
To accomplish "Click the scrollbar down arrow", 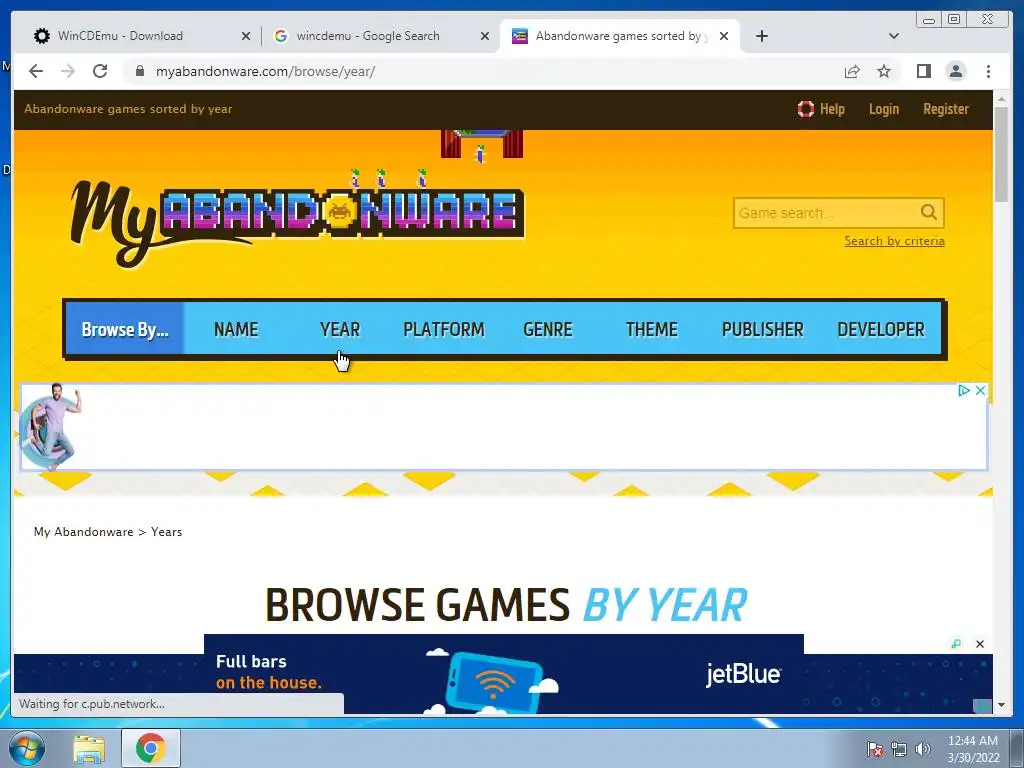I will 1000,705.
